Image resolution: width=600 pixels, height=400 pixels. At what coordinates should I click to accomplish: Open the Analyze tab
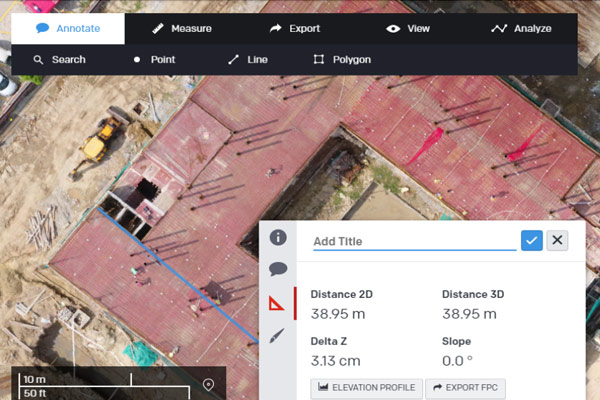pos(521,28)
